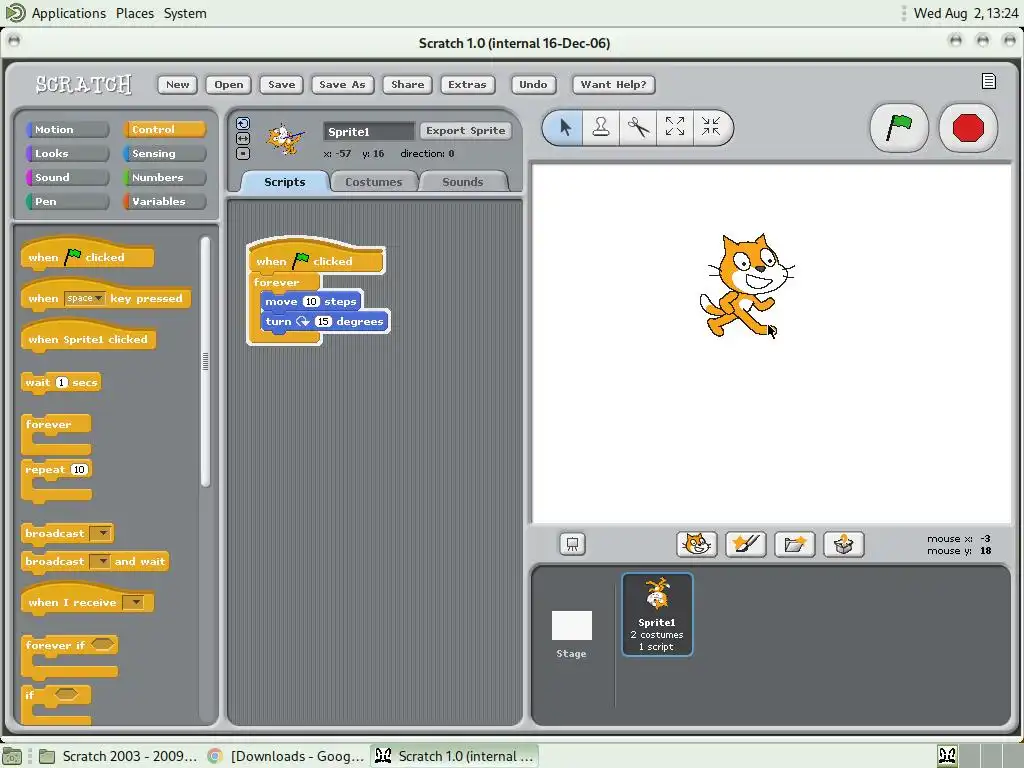Set rotation style to left-right flip
The height and width of the screenshot is (768, 1024).
(x=243, y=138)
